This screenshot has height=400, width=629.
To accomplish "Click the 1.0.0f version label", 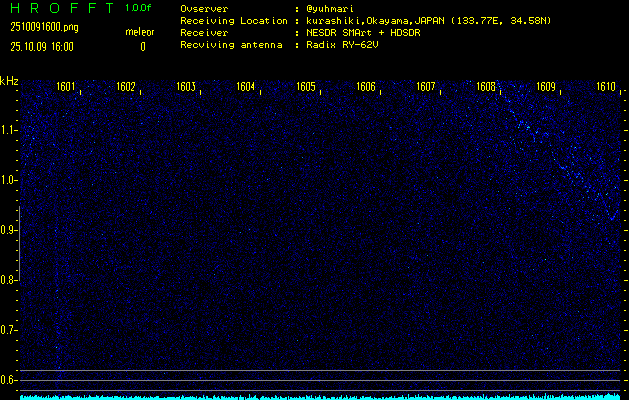I will (140, 8).
